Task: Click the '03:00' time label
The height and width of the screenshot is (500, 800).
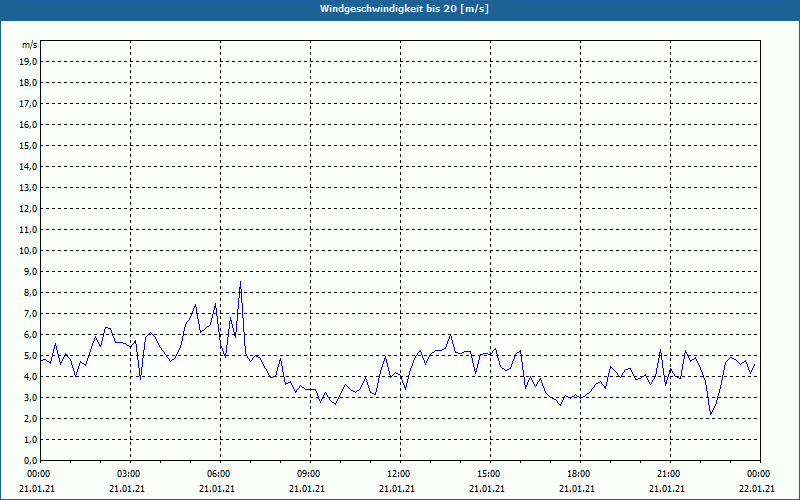Action: pyautogui.click(x=129, y=474)
